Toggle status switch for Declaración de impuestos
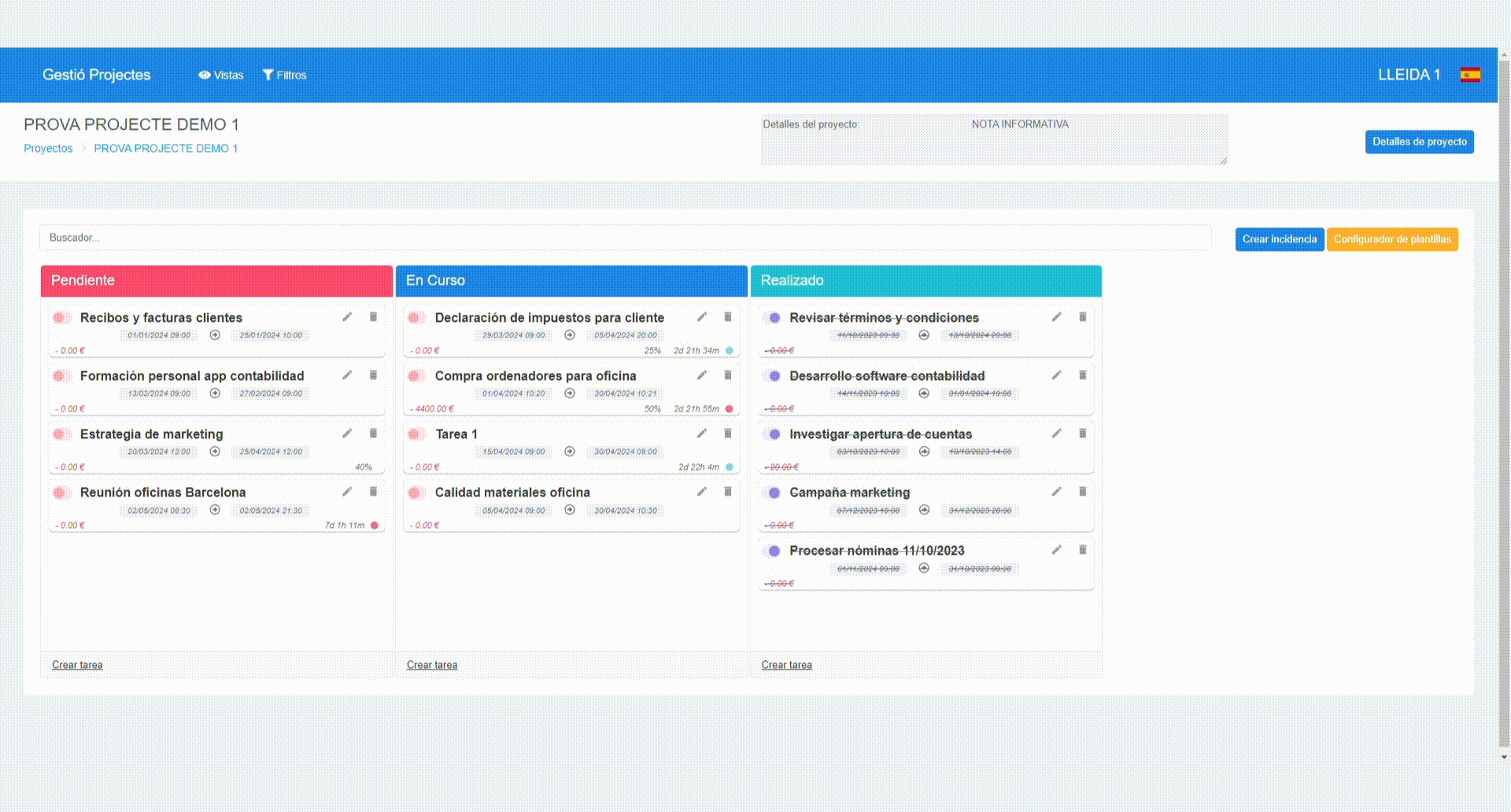 coord(416,318)
